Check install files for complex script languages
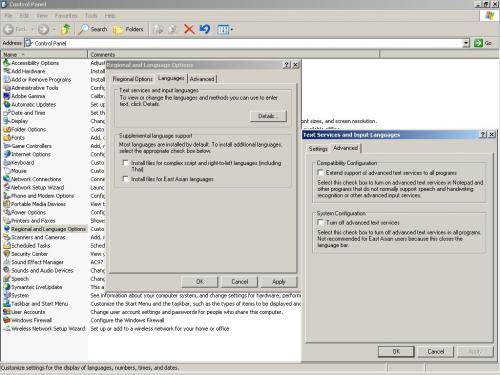Viewport: 500px width, 375px height. 126,163
